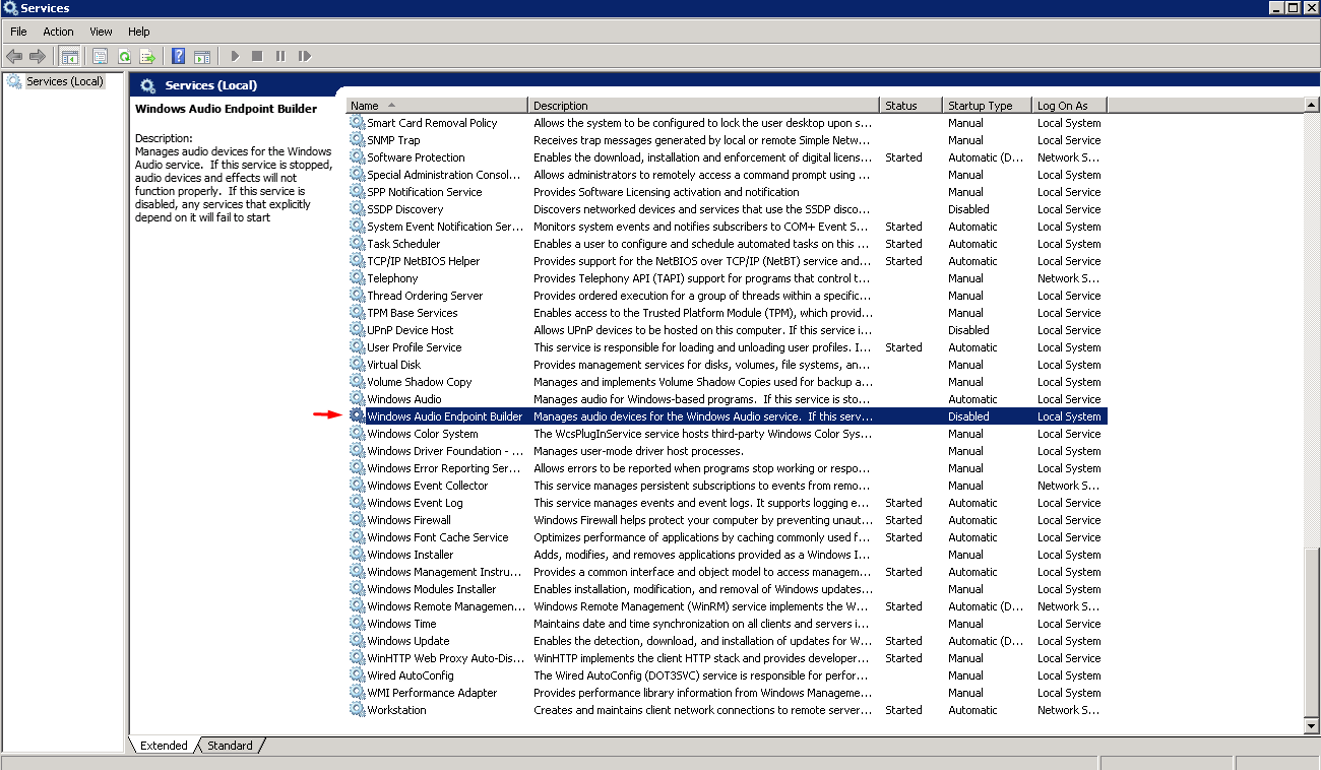The height and width of the screenshot is (770, 1321).
Task: Click the Pause Service toolbar icon
Action: coord(280,57)
